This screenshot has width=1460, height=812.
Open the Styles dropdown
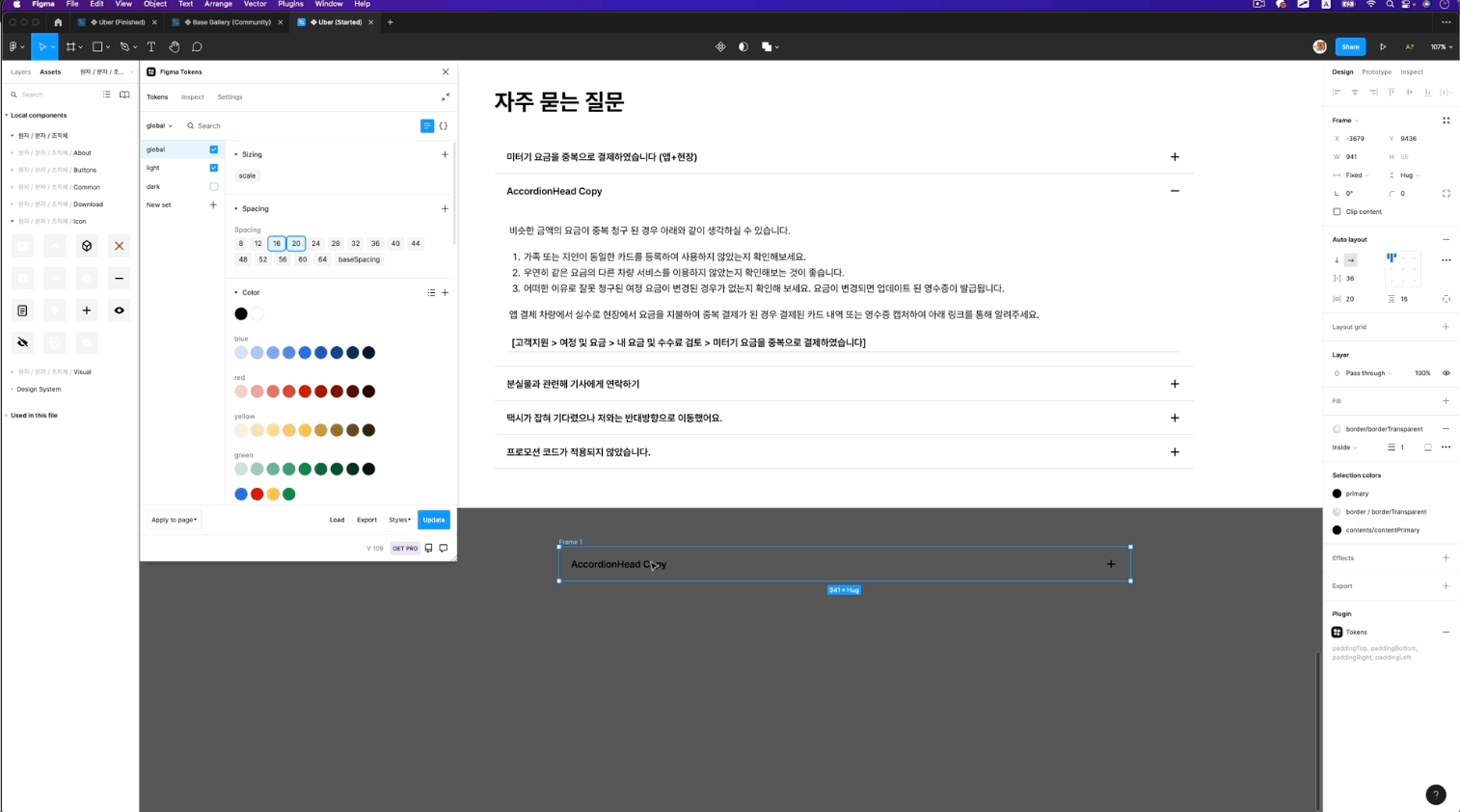click(x=399, y=520)
